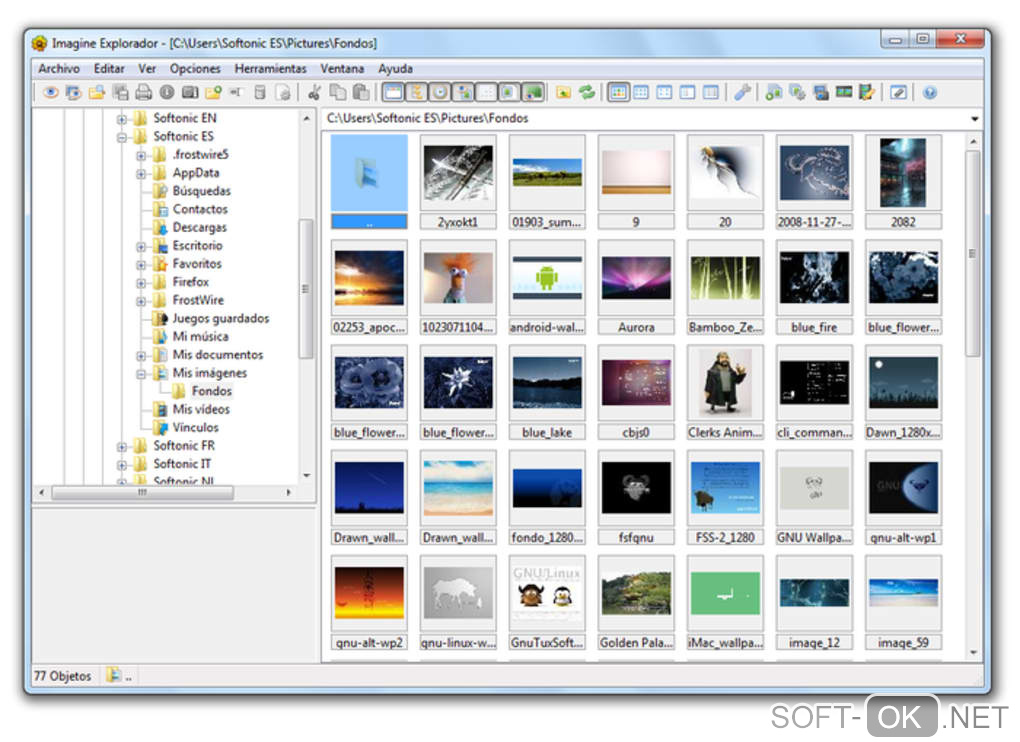
Task: Collapse the Mis imágenes folder node
Action: tap(141, 373)
